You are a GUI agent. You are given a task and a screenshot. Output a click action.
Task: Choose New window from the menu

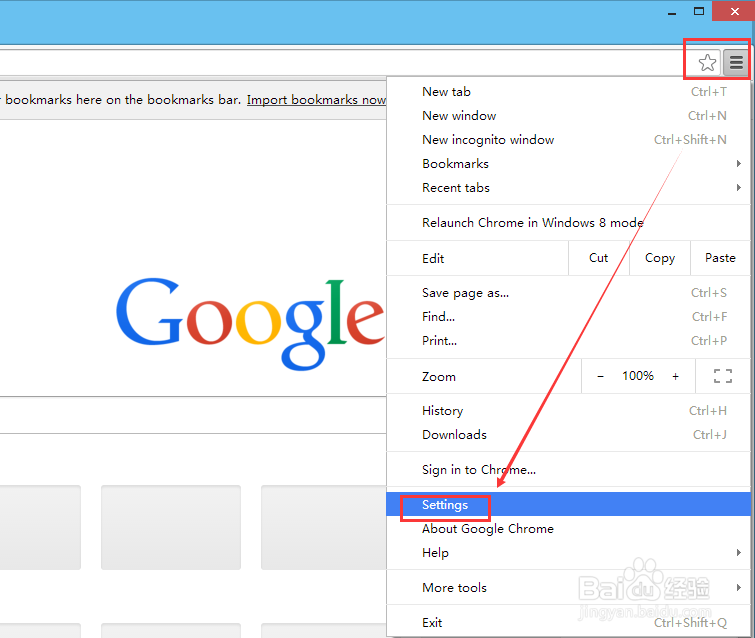coord(569,116)
